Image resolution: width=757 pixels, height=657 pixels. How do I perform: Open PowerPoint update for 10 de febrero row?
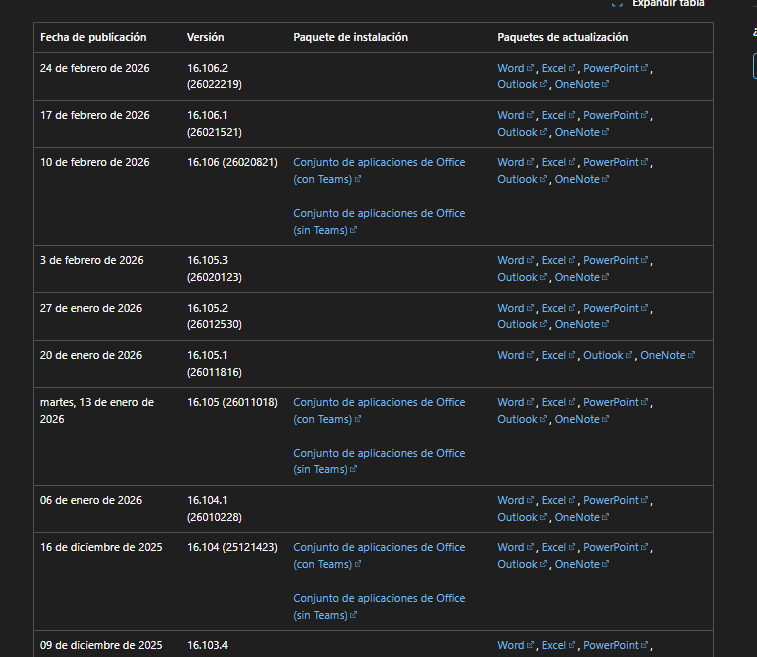pos(616,162)
